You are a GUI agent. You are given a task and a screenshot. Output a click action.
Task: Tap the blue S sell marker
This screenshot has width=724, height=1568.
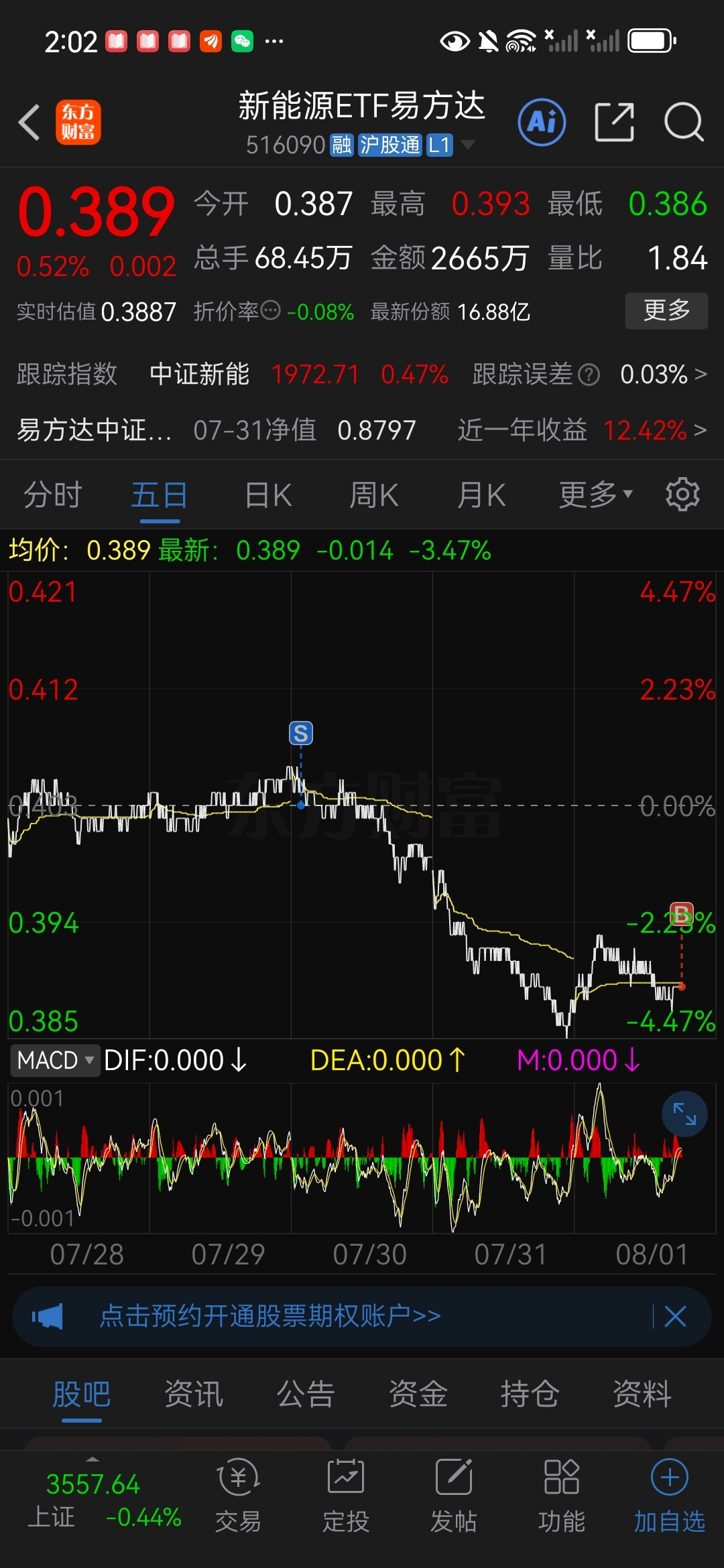click(301, 733)
